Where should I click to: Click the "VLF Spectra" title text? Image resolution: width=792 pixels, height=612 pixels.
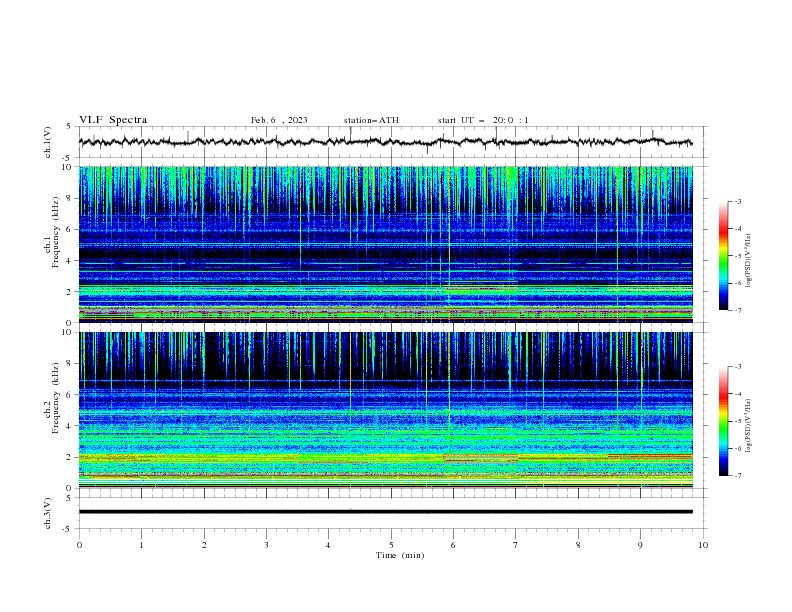[x=113, y=120]
